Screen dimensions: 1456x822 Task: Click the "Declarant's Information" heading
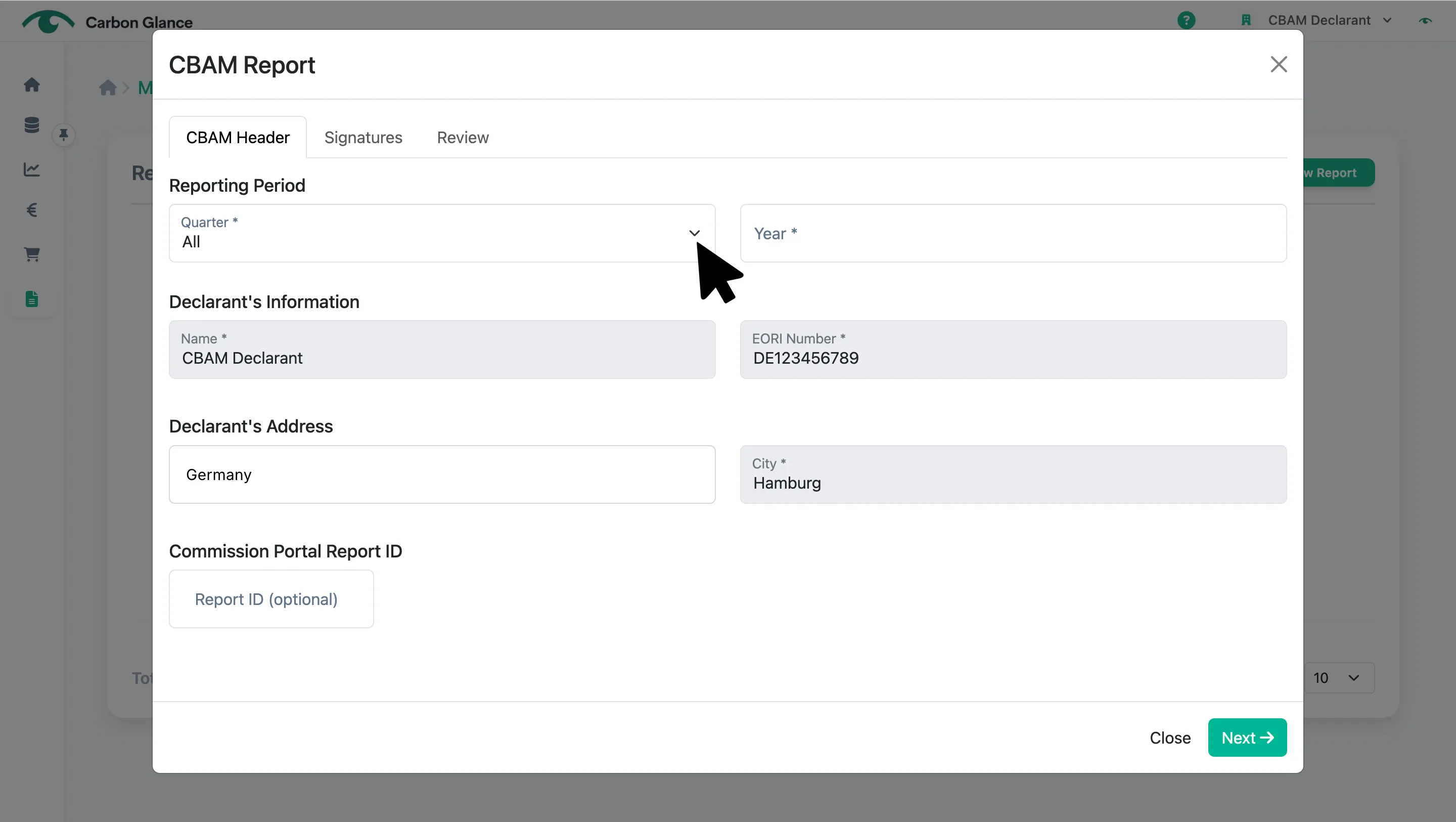(264, 302)
